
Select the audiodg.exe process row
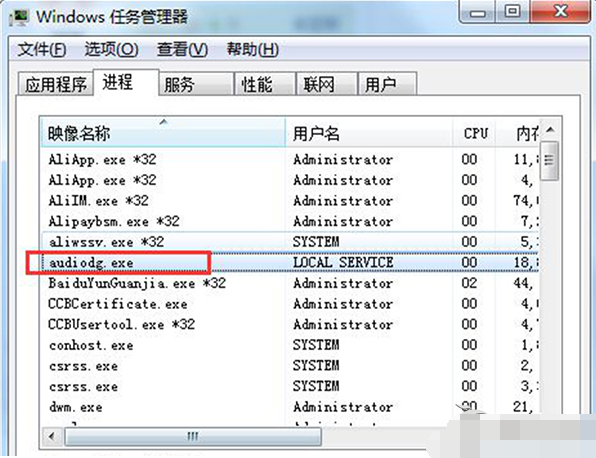pyautogui.click(x=290, y=262)
